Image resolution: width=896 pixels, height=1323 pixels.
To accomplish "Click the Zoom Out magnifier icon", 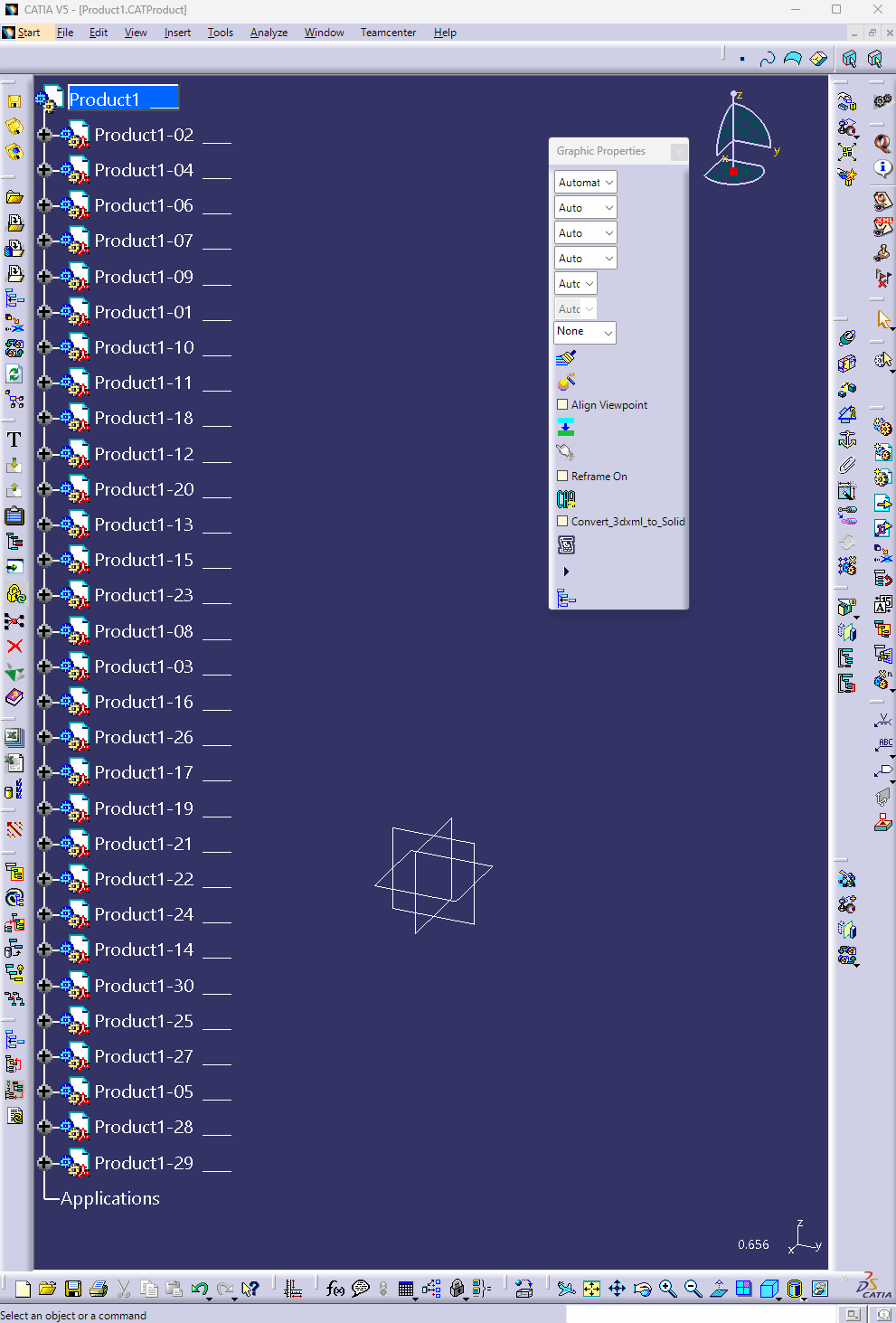I will click(x=693, y=1289).
